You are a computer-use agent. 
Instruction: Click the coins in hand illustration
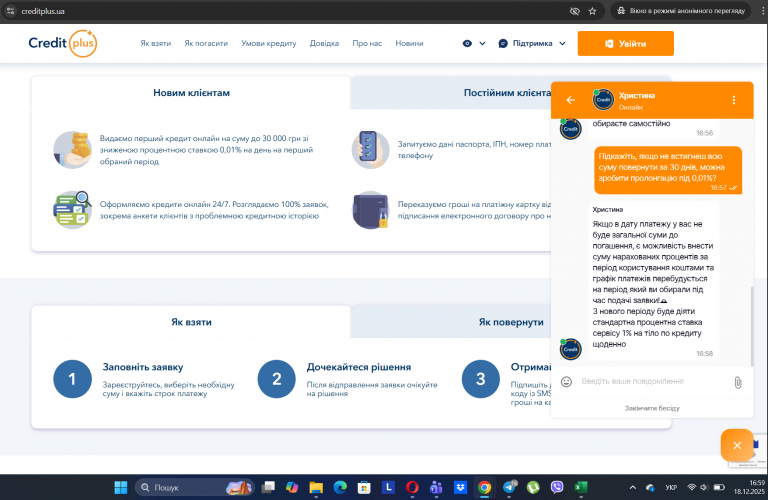click(72, 150)
